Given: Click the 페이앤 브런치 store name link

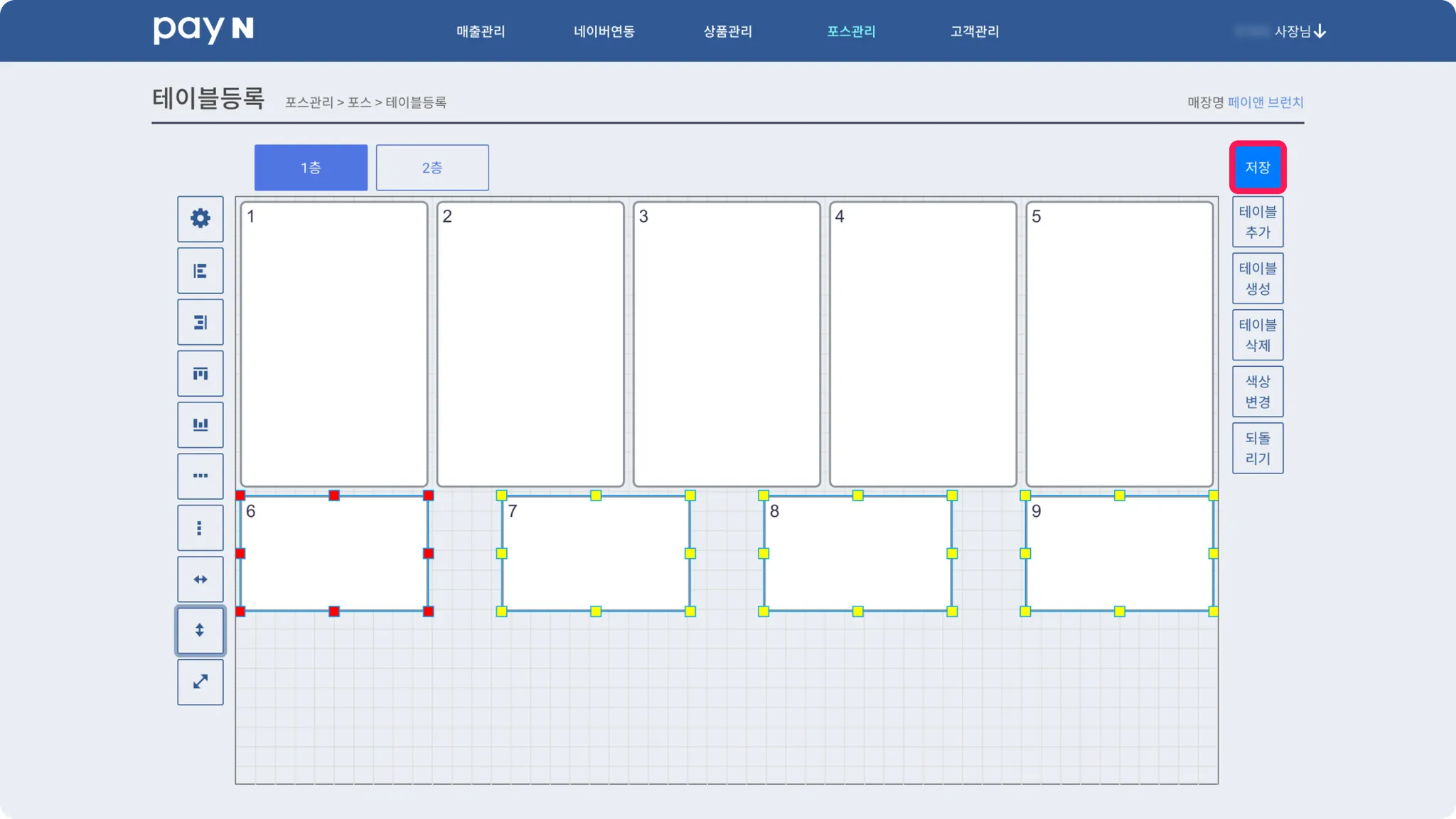Looking at the screenshot, I should 1265,102.
